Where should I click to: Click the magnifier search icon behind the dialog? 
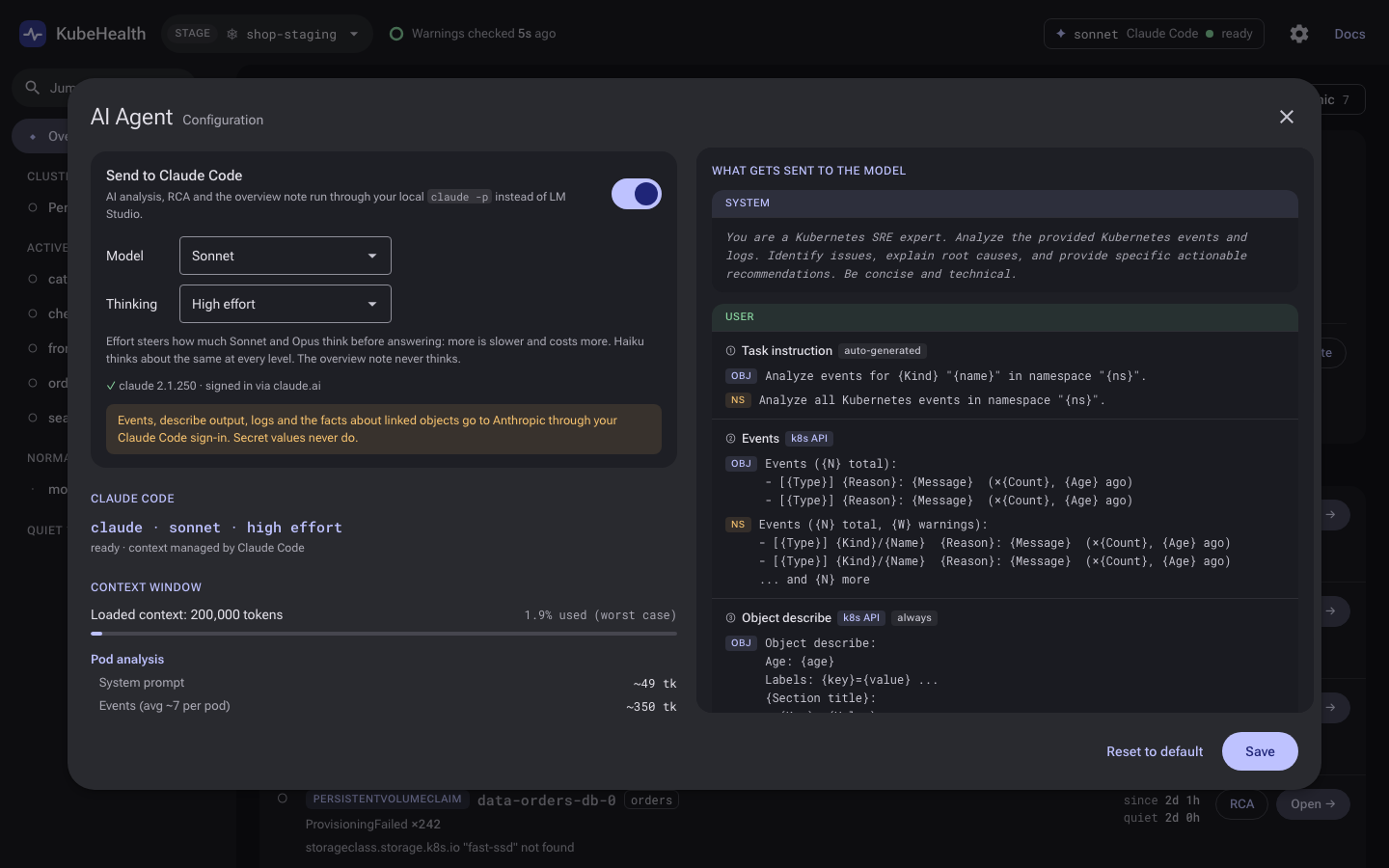tap(33, 88)
